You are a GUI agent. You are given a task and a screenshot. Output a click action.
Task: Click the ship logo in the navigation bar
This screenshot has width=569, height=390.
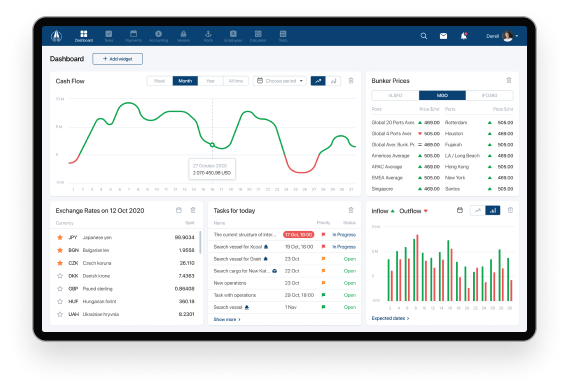(x=57, y=36)
